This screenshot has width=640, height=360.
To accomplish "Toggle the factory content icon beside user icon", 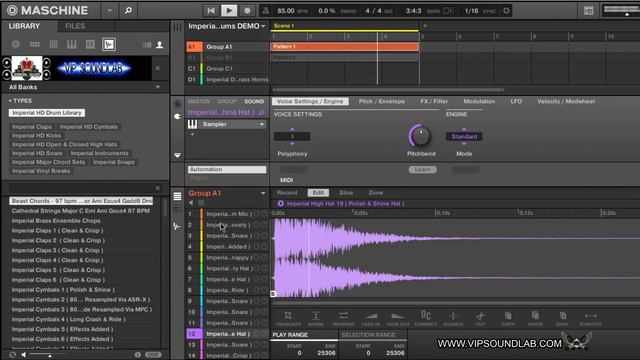I will point(147,44).
